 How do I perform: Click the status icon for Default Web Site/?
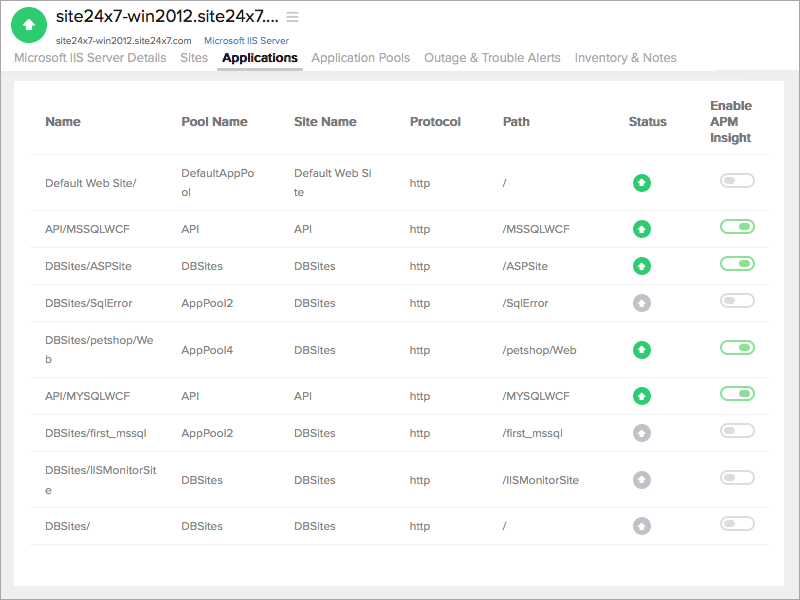641,182
